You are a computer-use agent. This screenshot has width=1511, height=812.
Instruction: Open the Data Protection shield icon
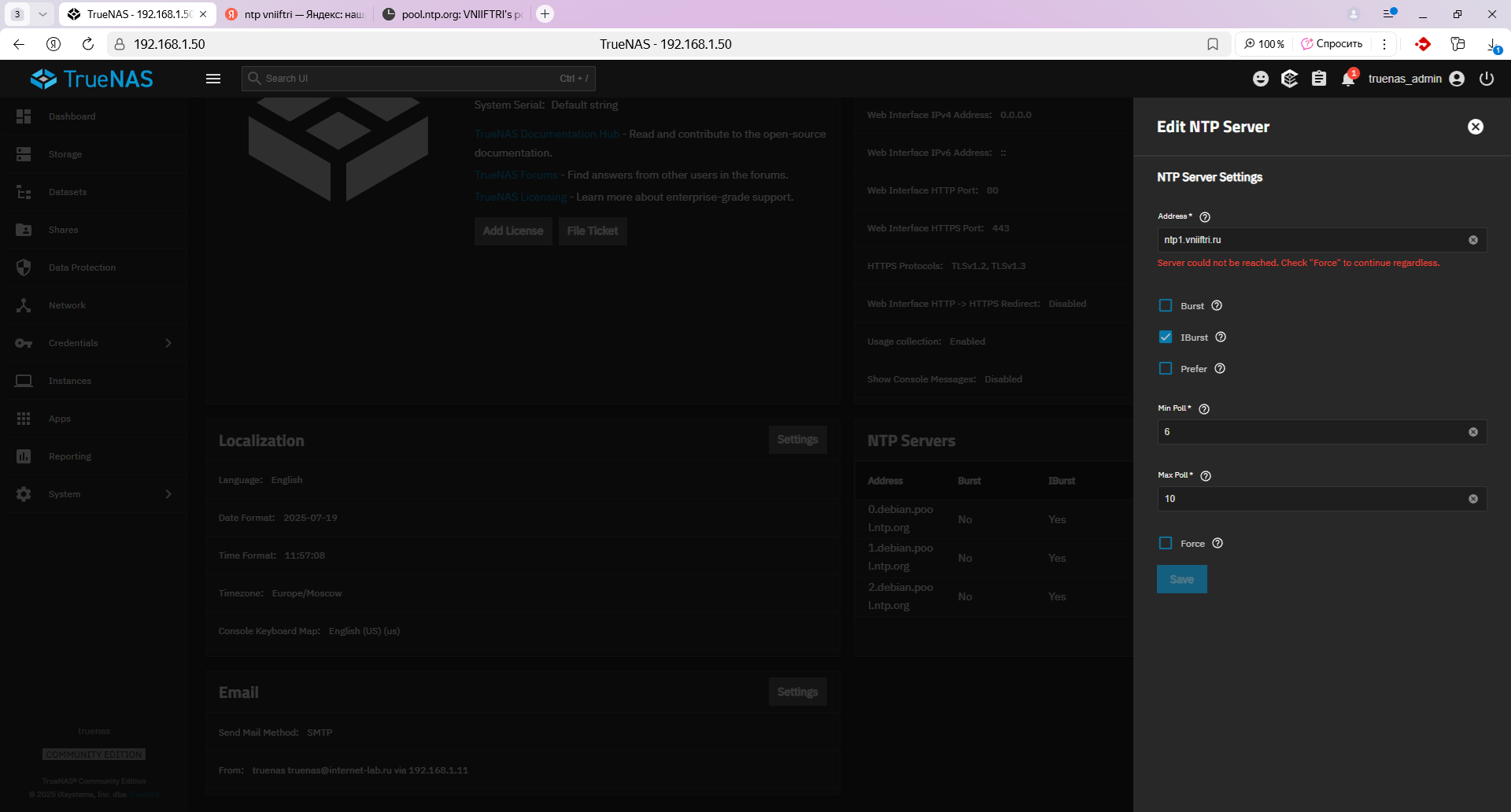coord(24,268)
